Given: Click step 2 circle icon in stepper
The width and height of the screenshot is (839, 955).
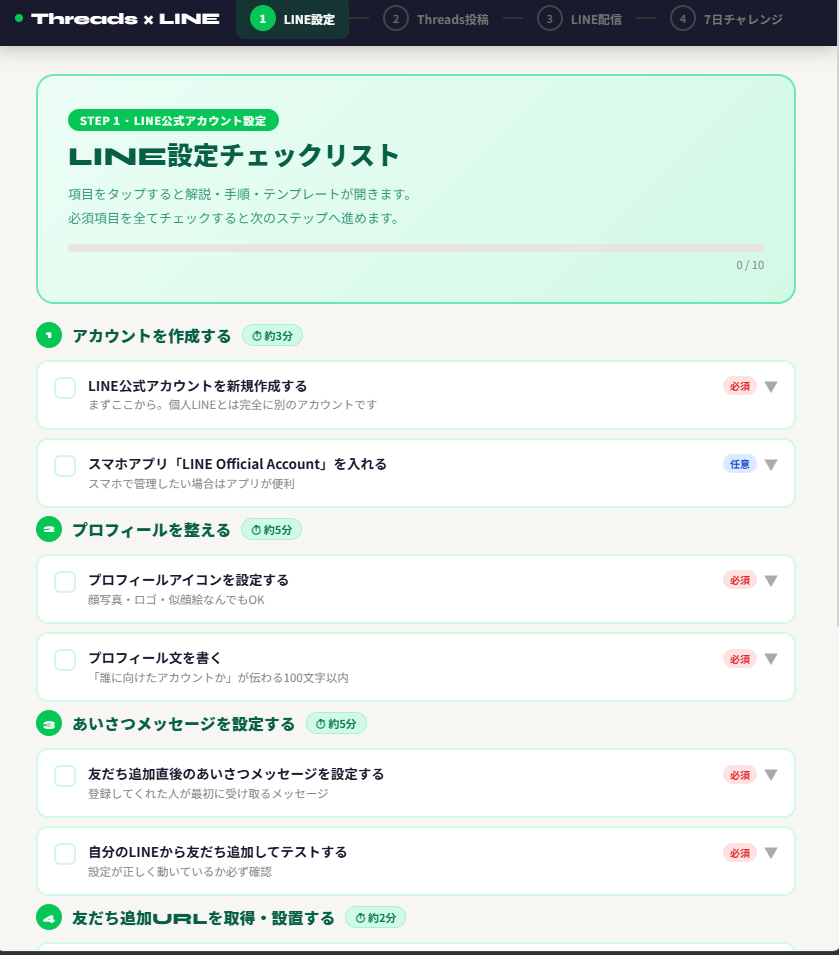Looking at the screenshot, I should pos(395,18).
